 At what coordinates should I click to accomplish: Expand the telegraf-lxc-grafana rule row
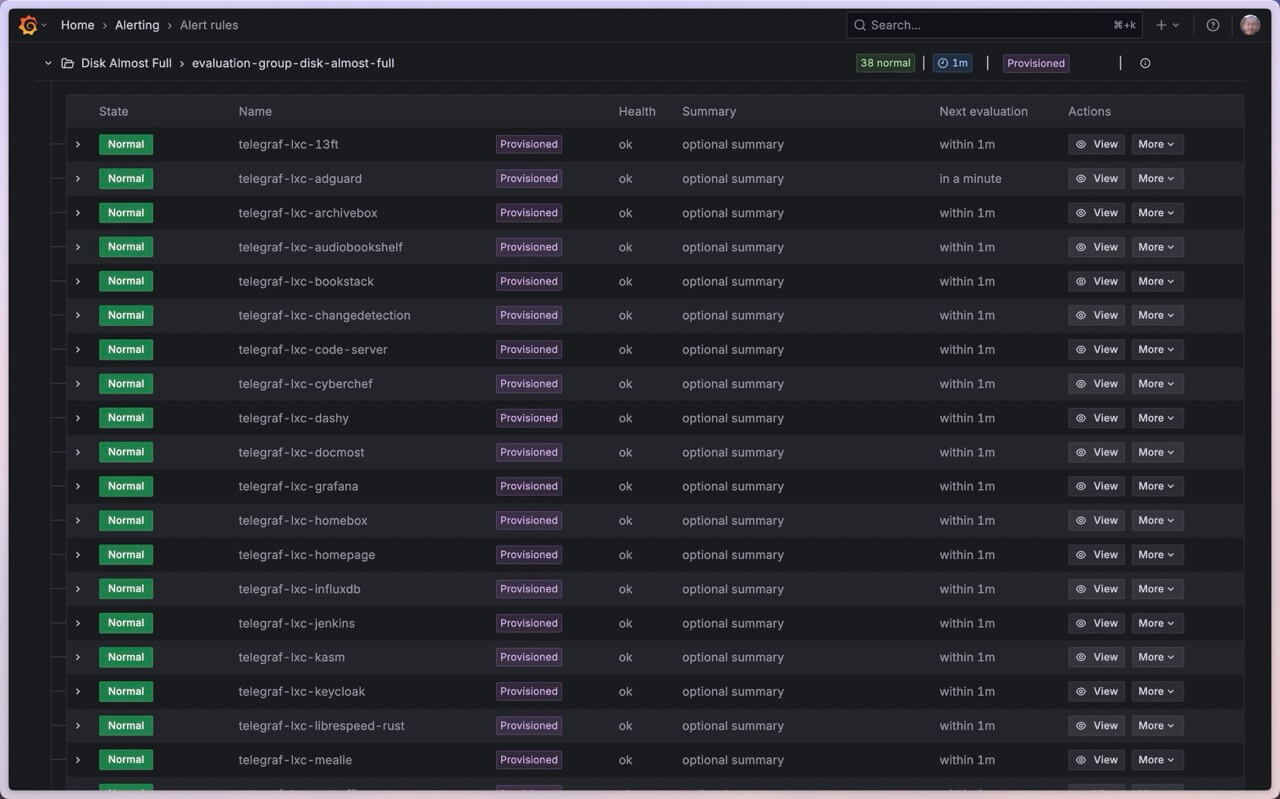pos(78,486)
